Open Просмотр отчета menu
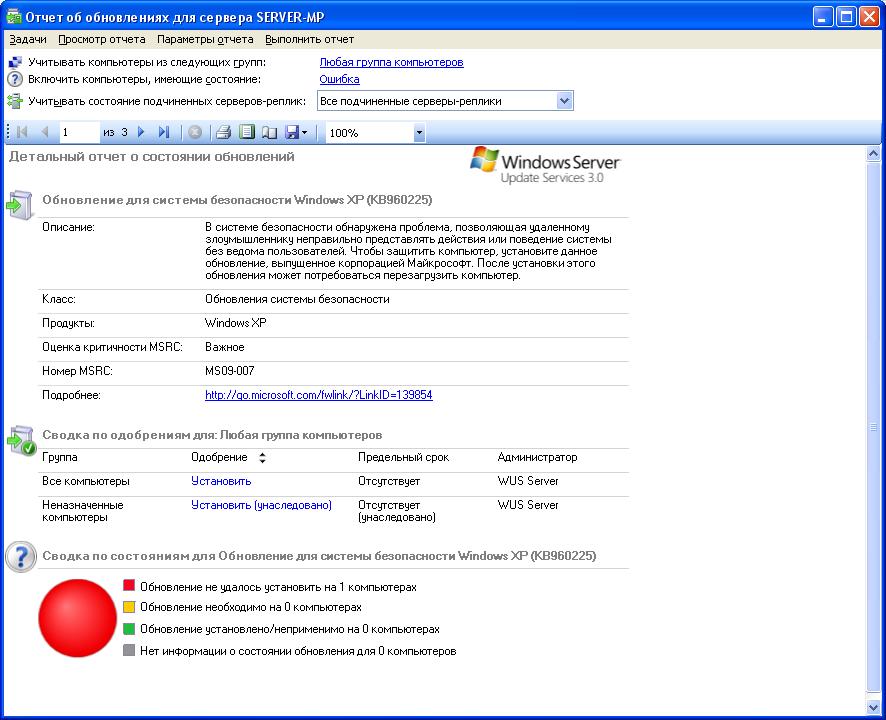This screenshot has height=720, width=886. (x=102, y=40)
